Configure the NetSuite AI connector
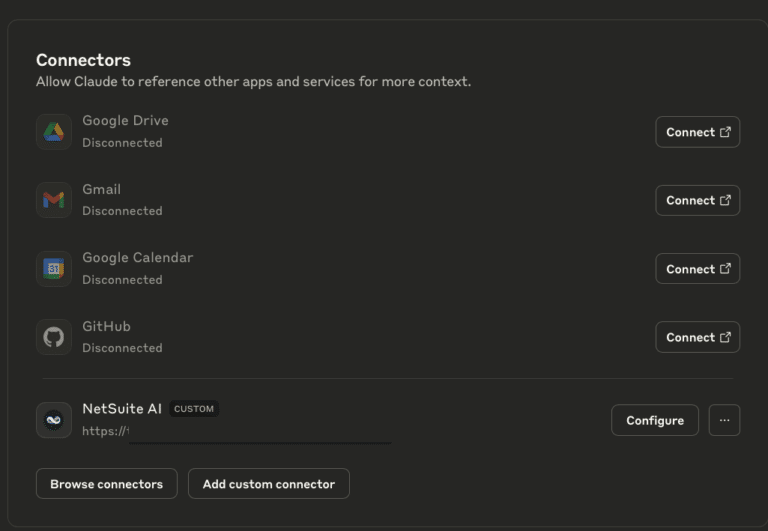 click(x=655, y=420)
